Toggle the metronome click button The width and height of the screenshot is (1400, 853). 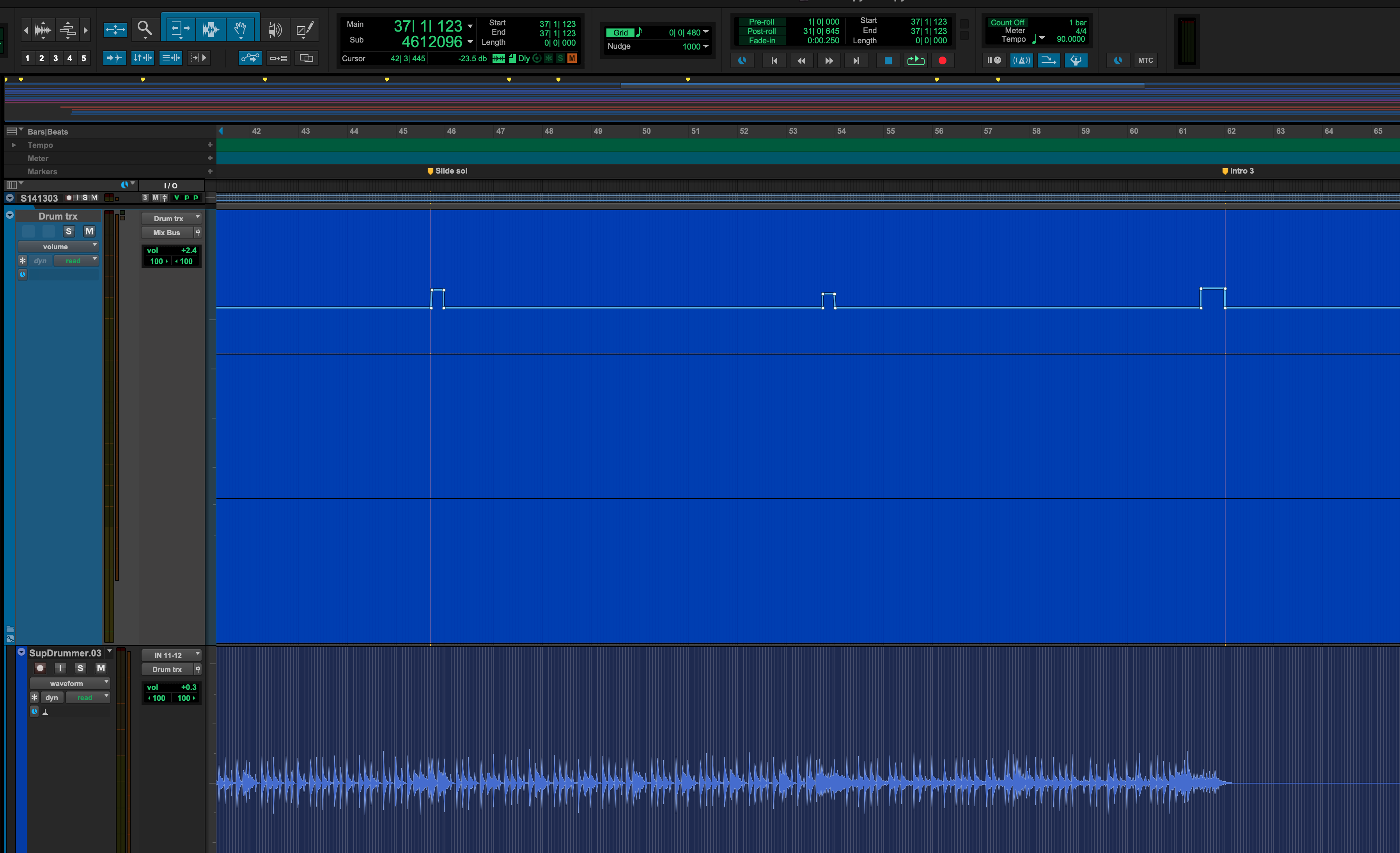click(x=1021, y=60)
